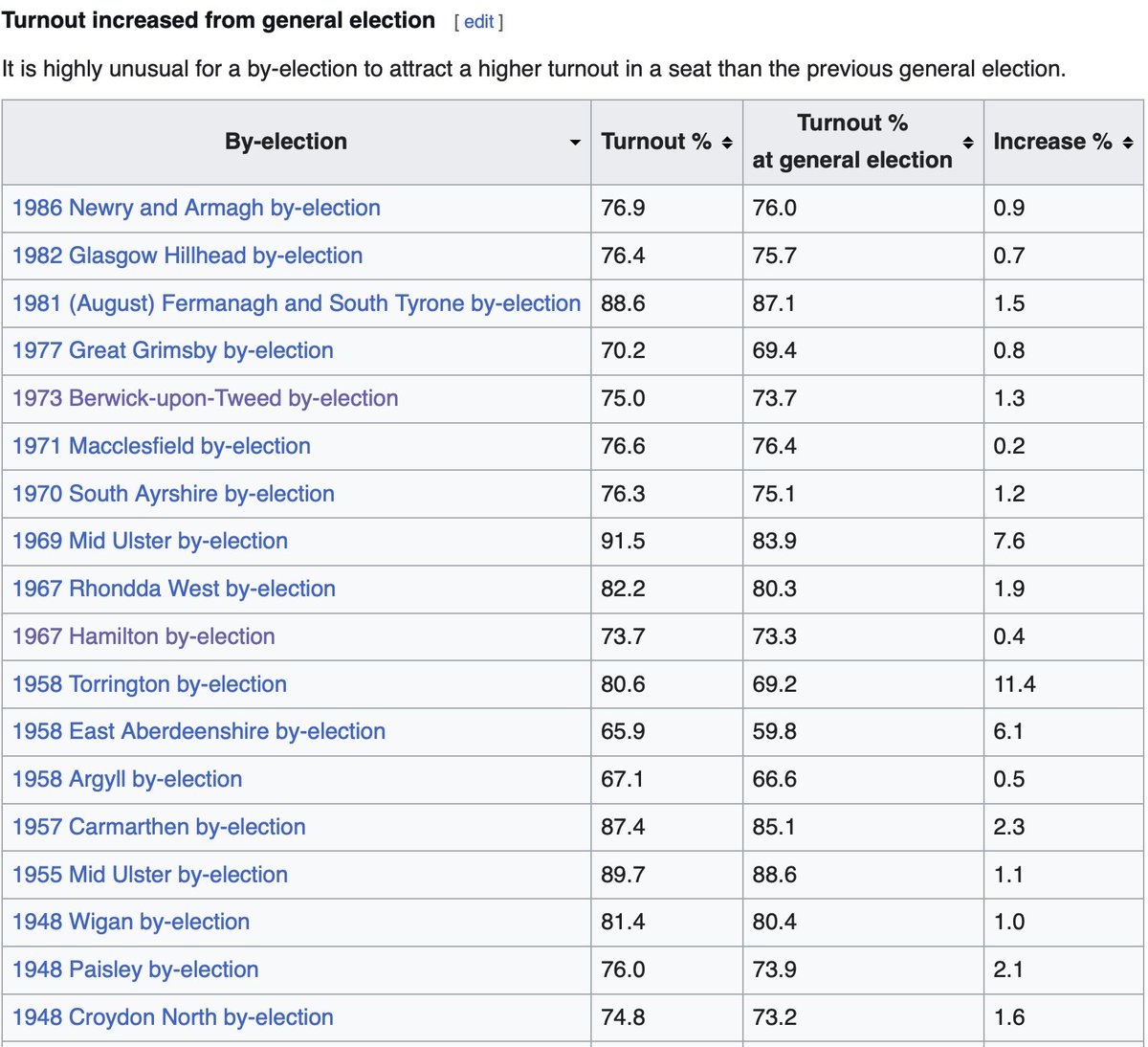The image size is (1148, 1047).
Task: Open 1948 Wigan by-election link
Action: [131, 922]
